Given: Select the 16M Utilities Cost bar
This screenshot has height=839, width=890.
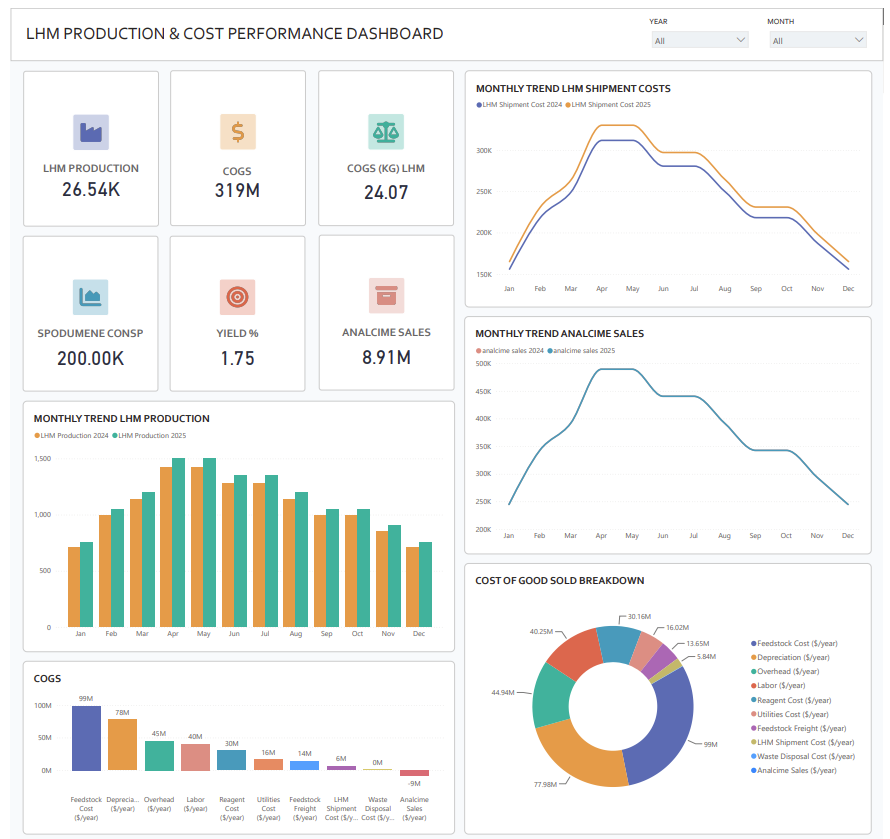Looking at the screenshot, I should pyautogui.click(x=268, y=765).
